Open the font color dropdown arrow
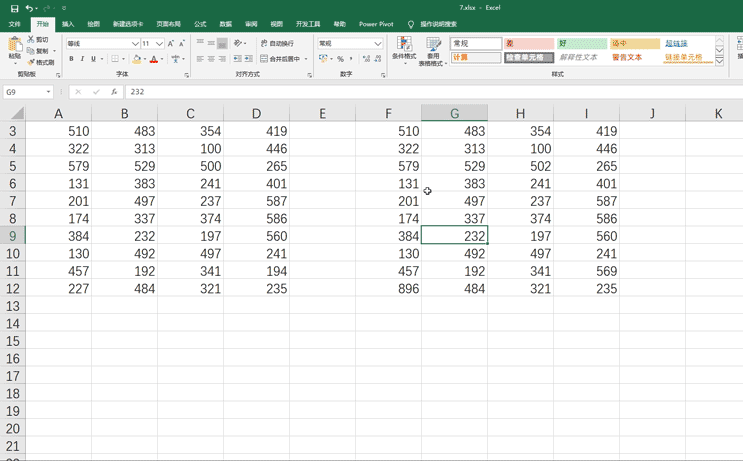Viewport: 743px width, 461px height. tap(162, 59)
